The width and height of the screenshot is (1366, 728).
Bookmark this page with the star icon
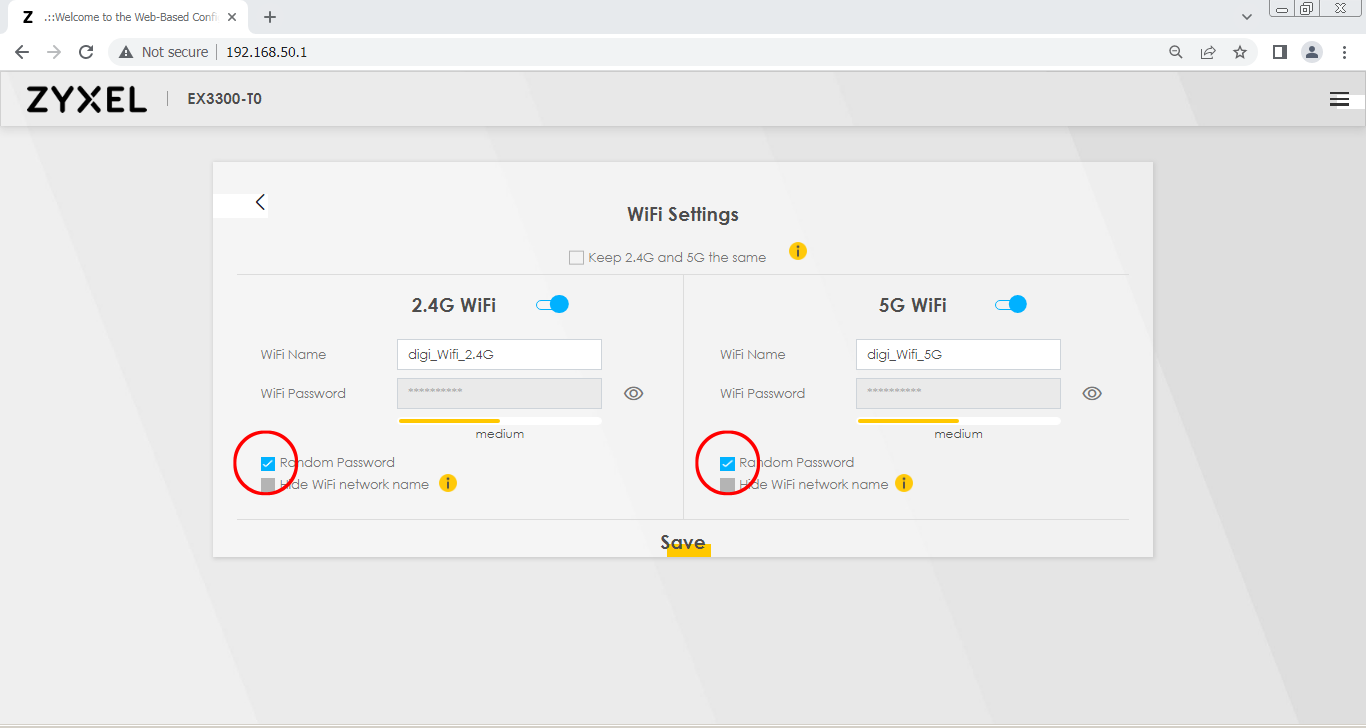[x=1240, y=52]
